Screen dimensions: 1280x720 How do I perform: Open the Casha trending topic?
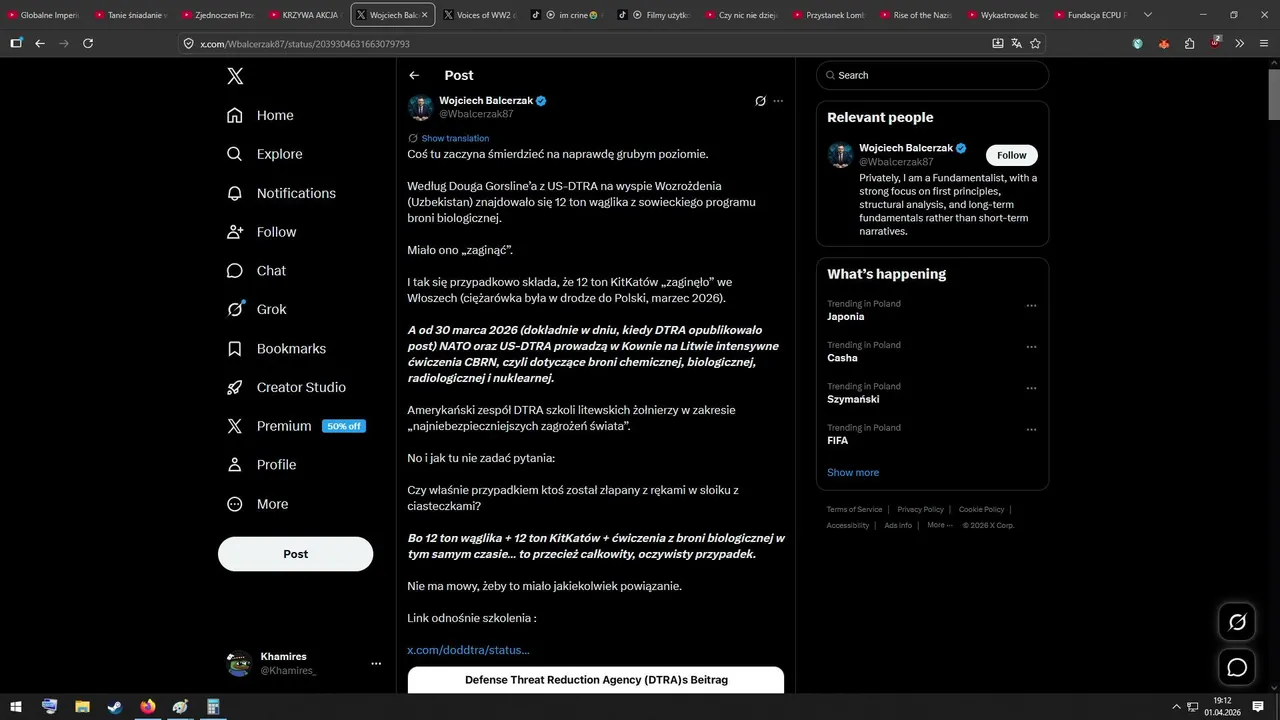(x=842, y=358)
